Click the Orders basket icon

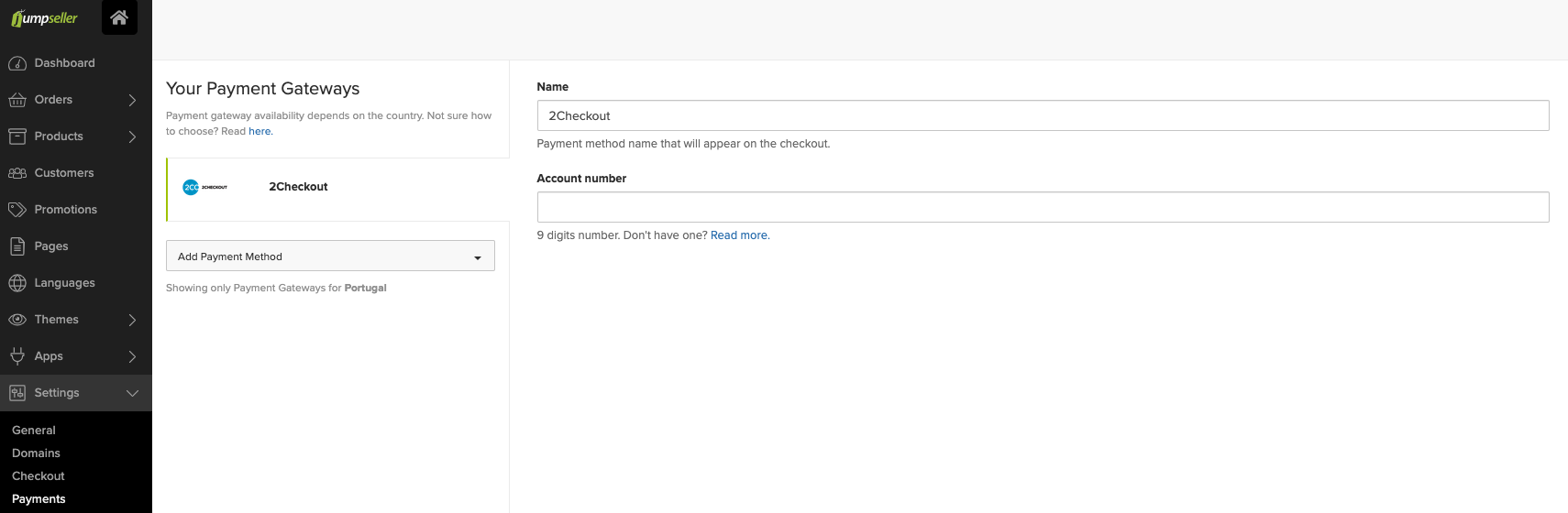pyautogui.click(x=17, y=100)
